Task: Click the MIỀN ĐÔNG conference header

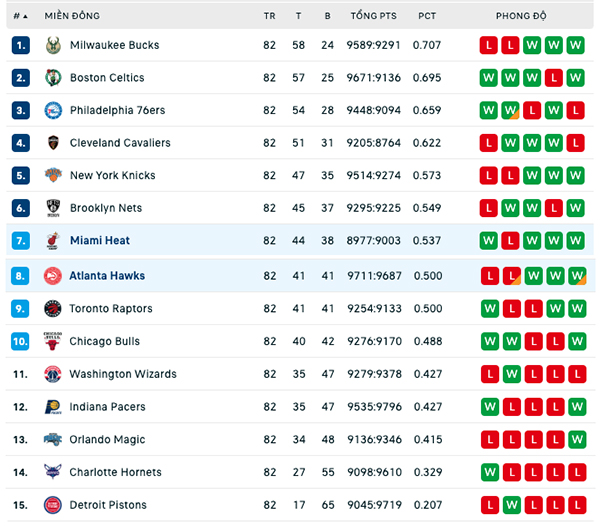Action: pyautogui.click(x=72, y=16)
